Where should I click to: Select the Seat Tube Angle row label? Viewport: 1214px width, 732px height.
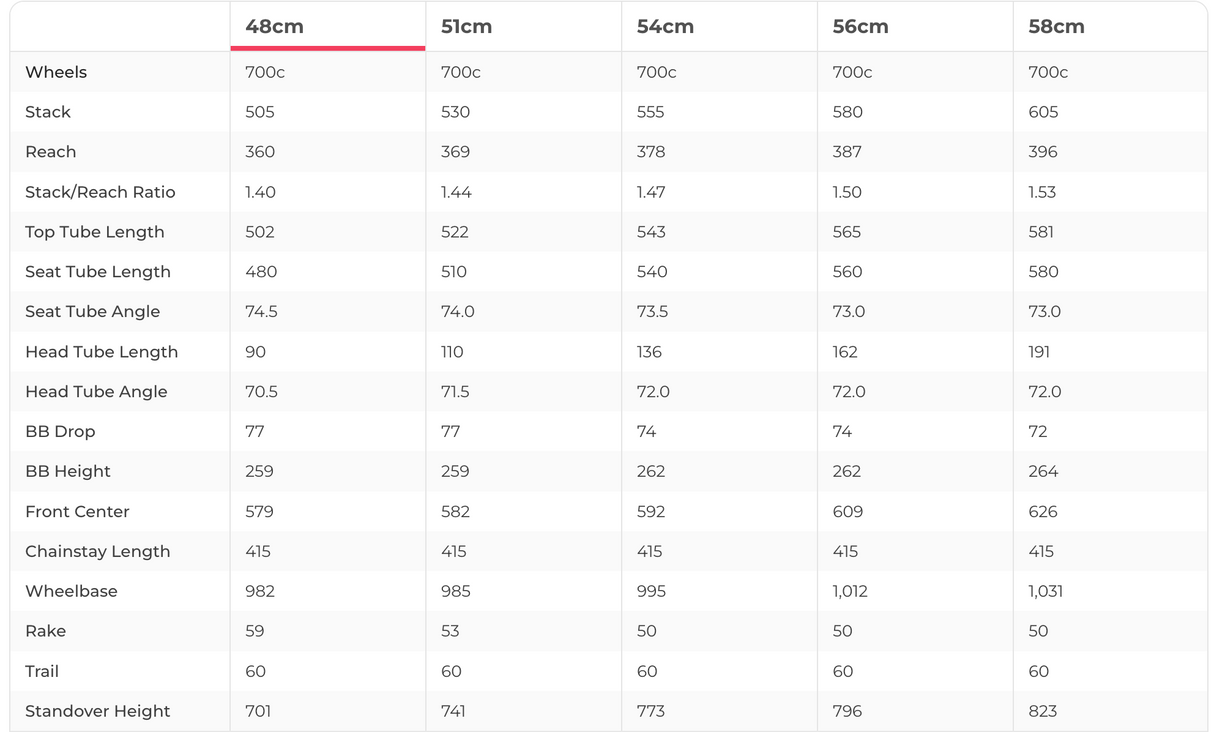click(x=92, y=312)
